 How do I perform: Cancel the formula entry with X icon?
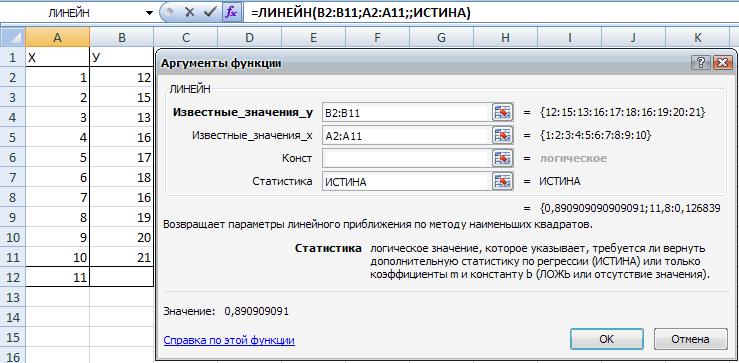(x=190, y=13)
